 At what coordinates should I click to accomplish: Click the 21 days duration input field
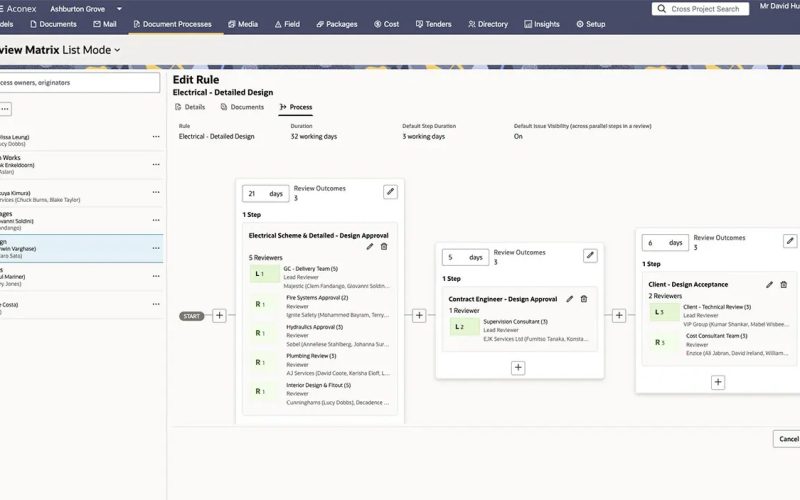[255, 193]
